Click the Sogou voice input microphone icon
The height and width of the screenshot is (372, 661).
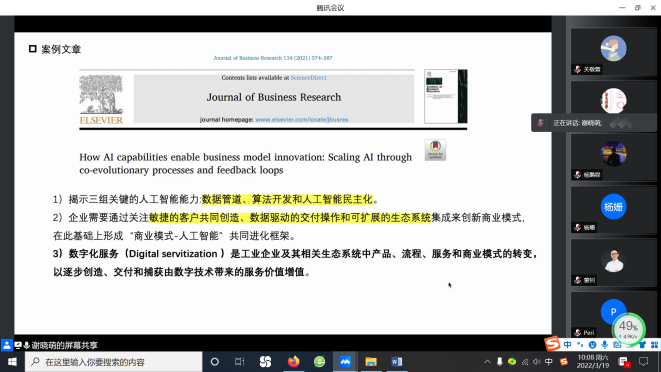point(605,345)
